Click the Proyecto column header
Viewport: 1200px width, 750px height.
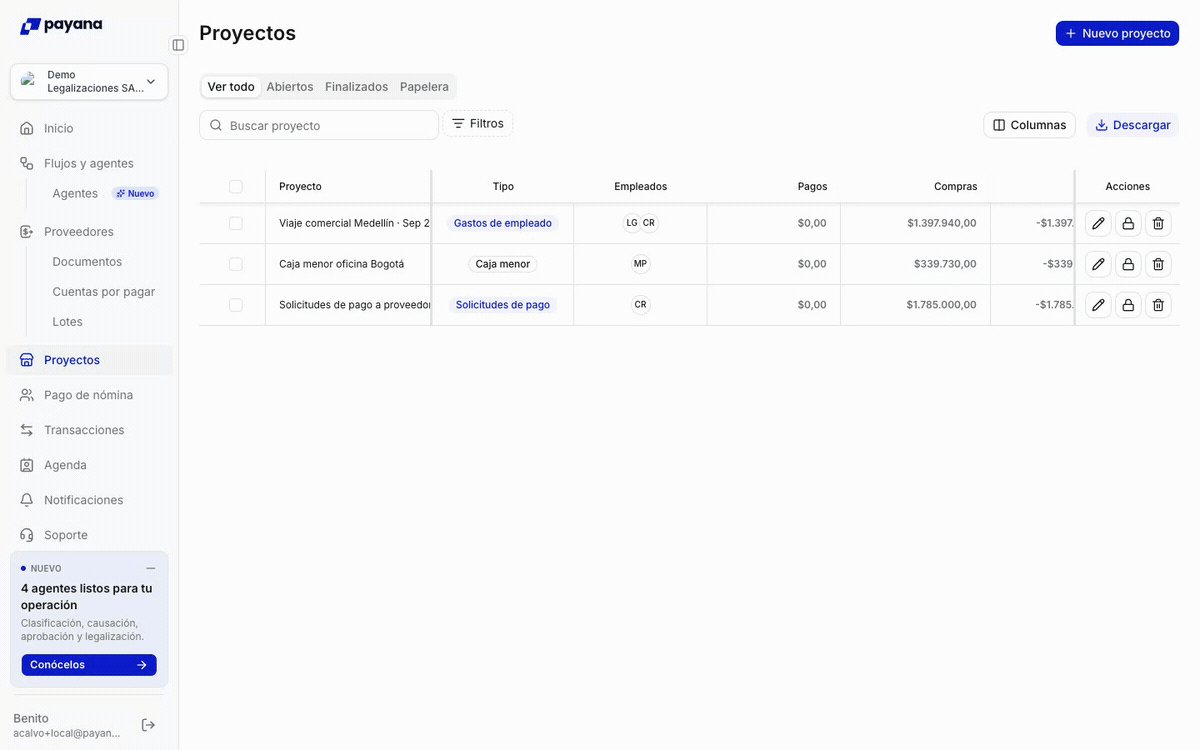[x=300, y=186]
